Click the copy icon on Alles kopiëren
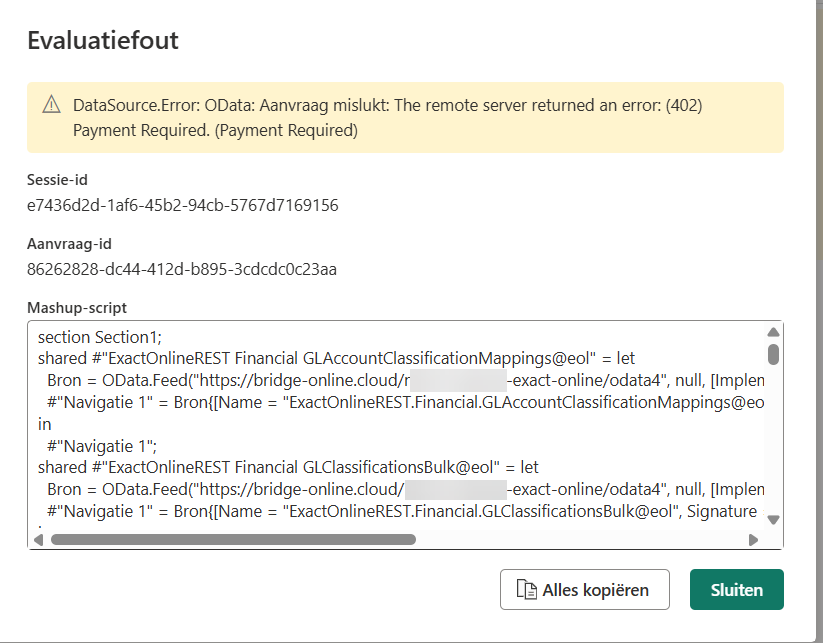The height and width of the screenshot is (643, 823). [x=526, y=590]
